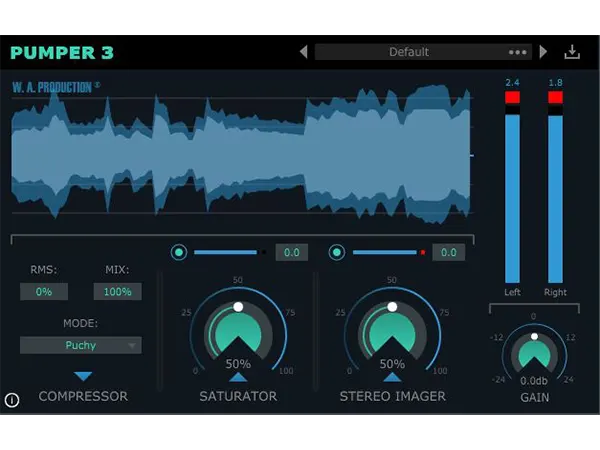Click the MIX 100% value field
Viewport: 600px width, 450px height.
point(118,292)
